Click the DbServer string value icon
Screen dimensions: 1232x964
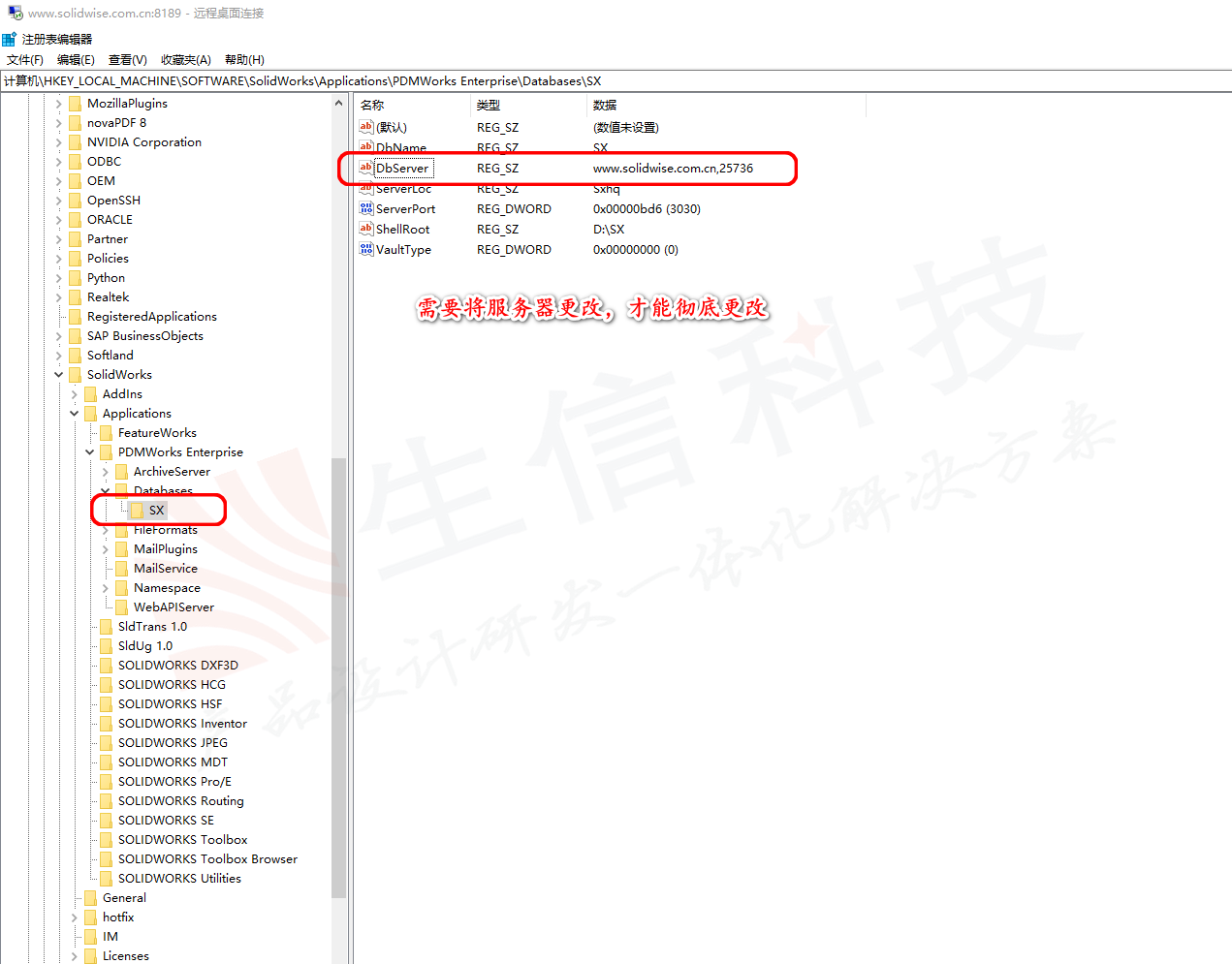[x=365, y=168]
